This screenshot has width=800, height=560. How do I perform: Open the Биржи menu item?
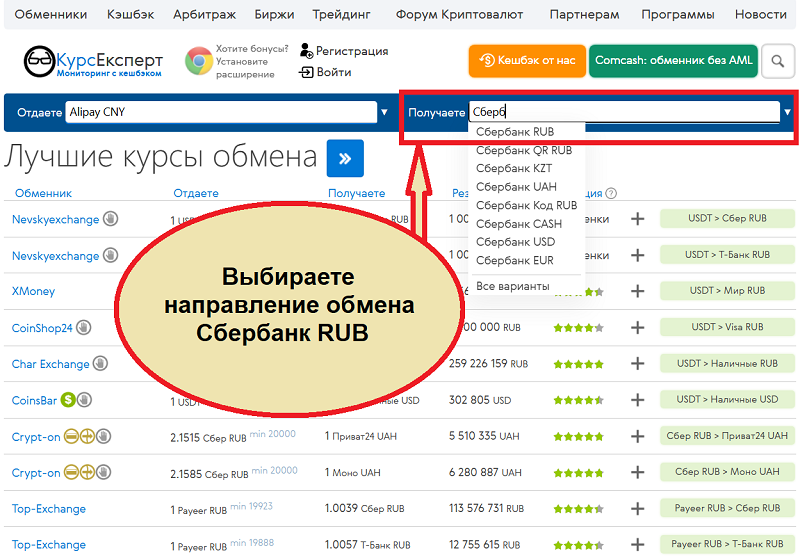click(x=274, y=14)
